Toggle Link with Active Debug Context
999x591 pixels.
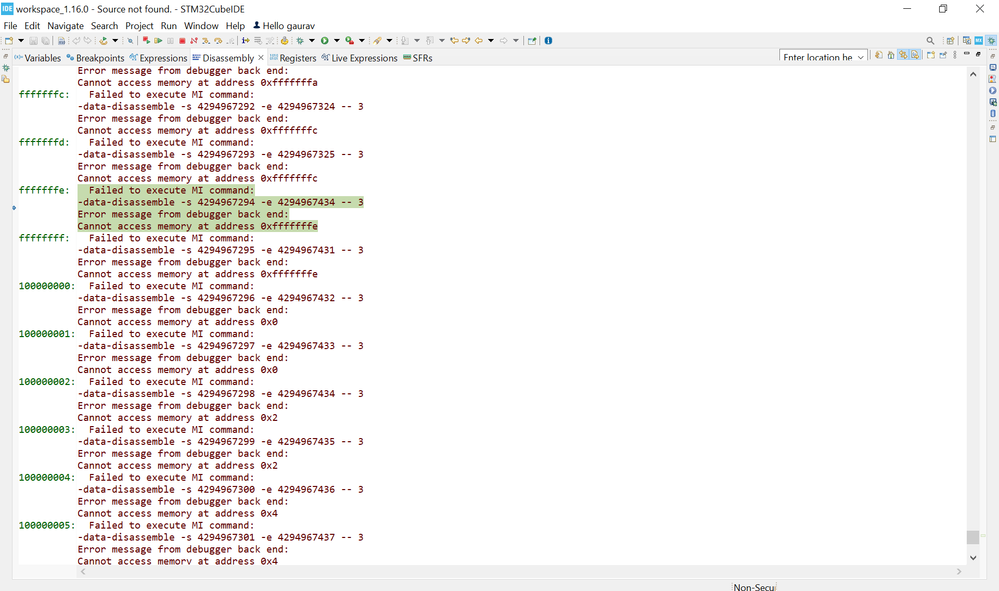[x=903, y=55]
